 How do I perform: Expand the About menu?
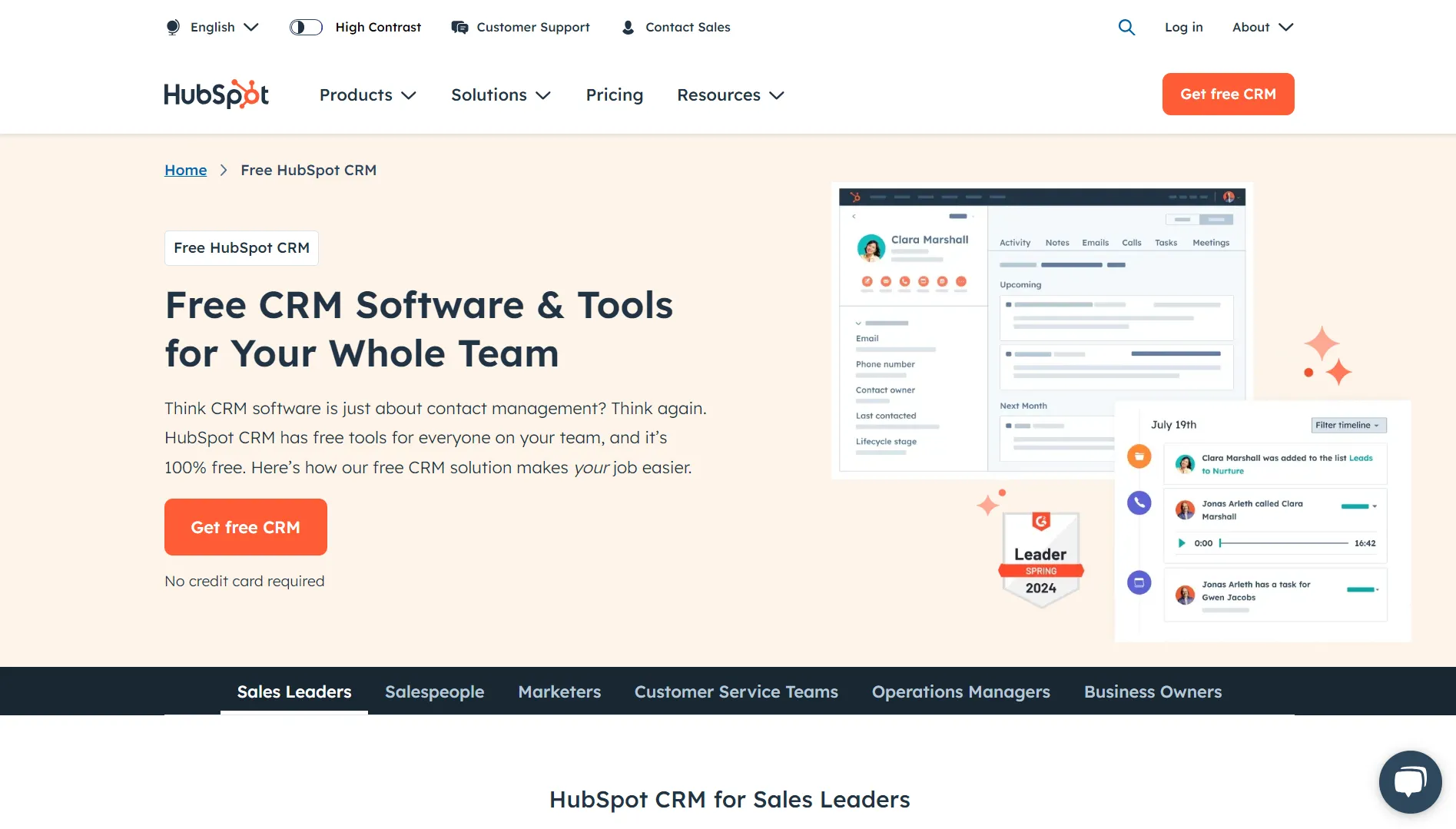(1262, 27)
